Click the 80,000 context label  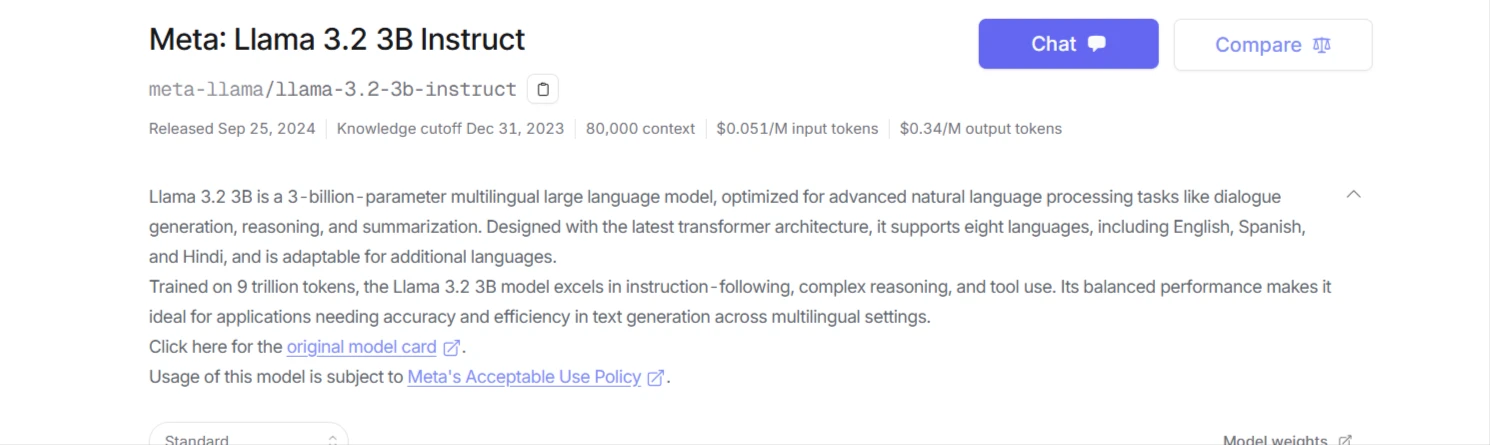[x=640, y=128]
